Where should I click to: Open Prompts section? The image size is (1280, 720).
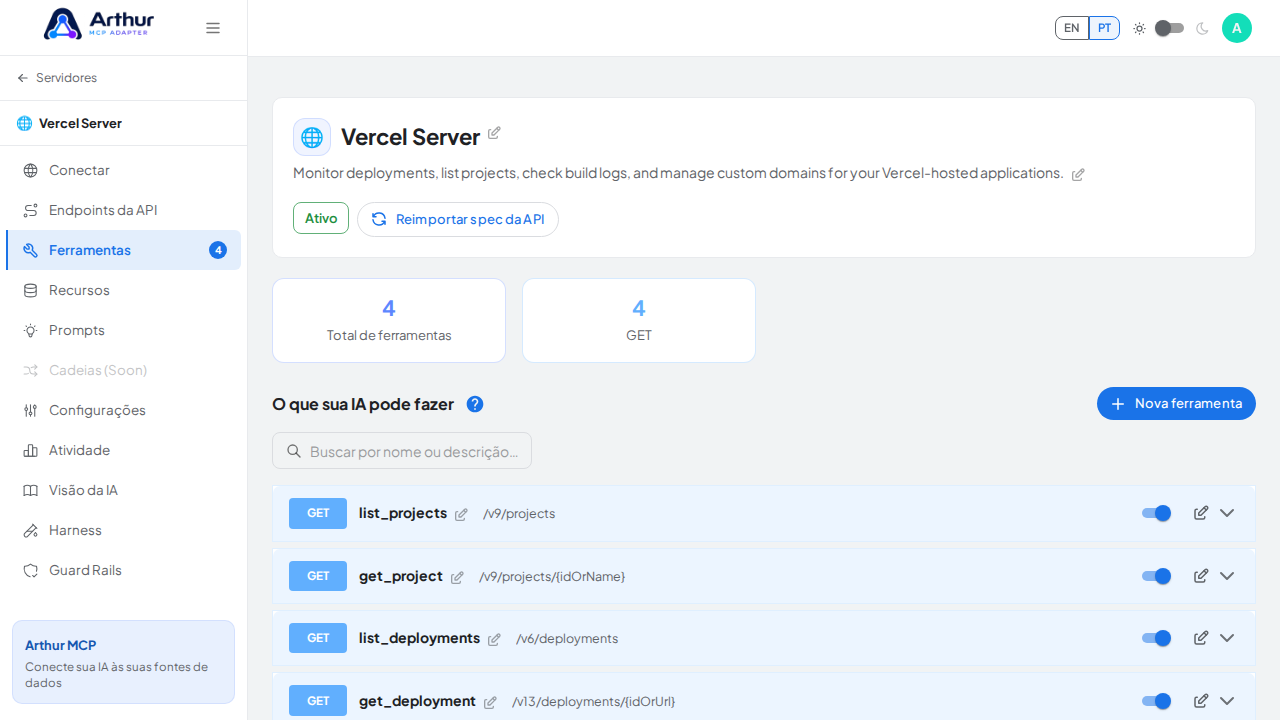click(123, 330)
